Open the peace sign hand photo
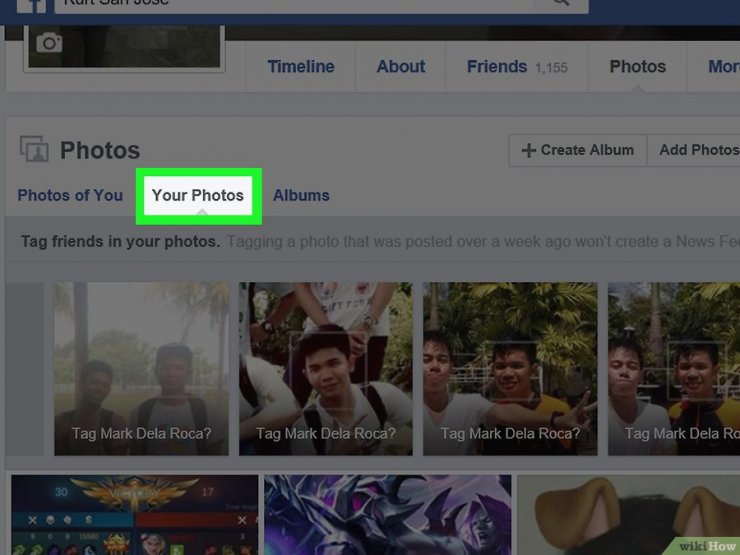The image size is (740, 555). tap(510, 369)
